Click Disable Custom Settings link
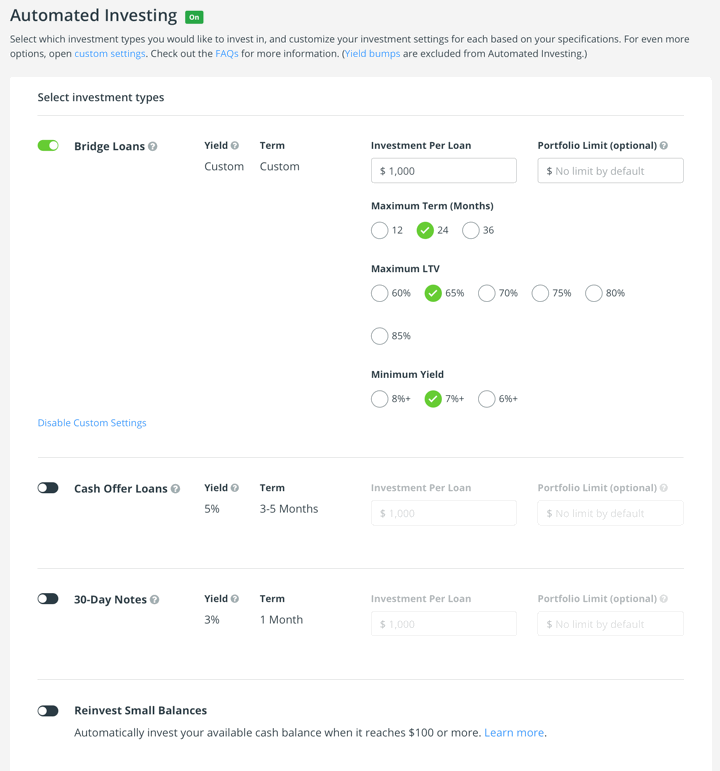 (92, 423)
